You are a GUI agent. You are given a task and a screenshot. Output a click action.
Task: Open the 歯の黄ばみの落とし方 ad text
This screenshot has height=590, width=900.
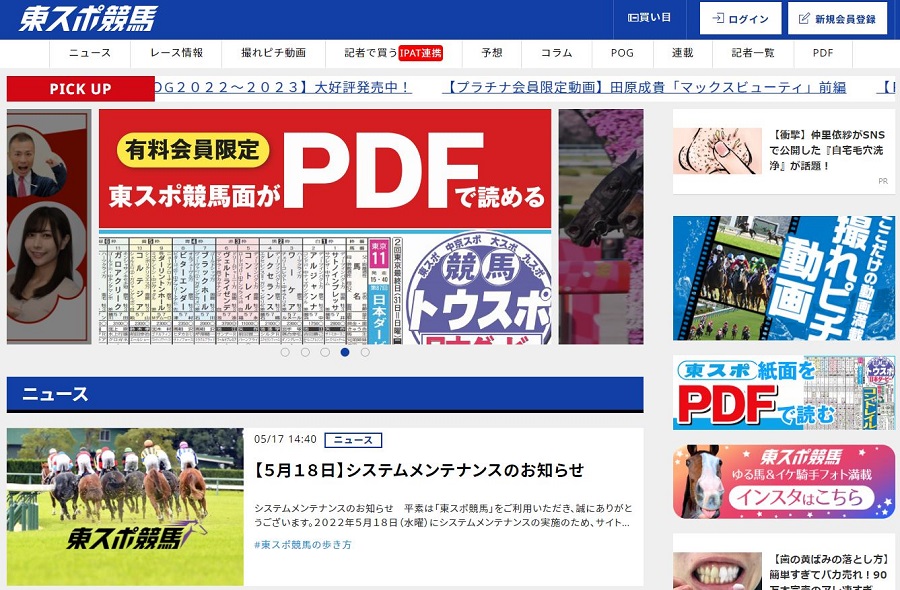(828, 573)
